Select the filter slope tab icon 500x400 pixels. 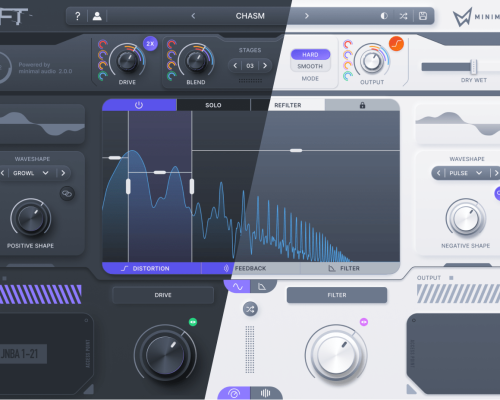click(x=262, y=286)
